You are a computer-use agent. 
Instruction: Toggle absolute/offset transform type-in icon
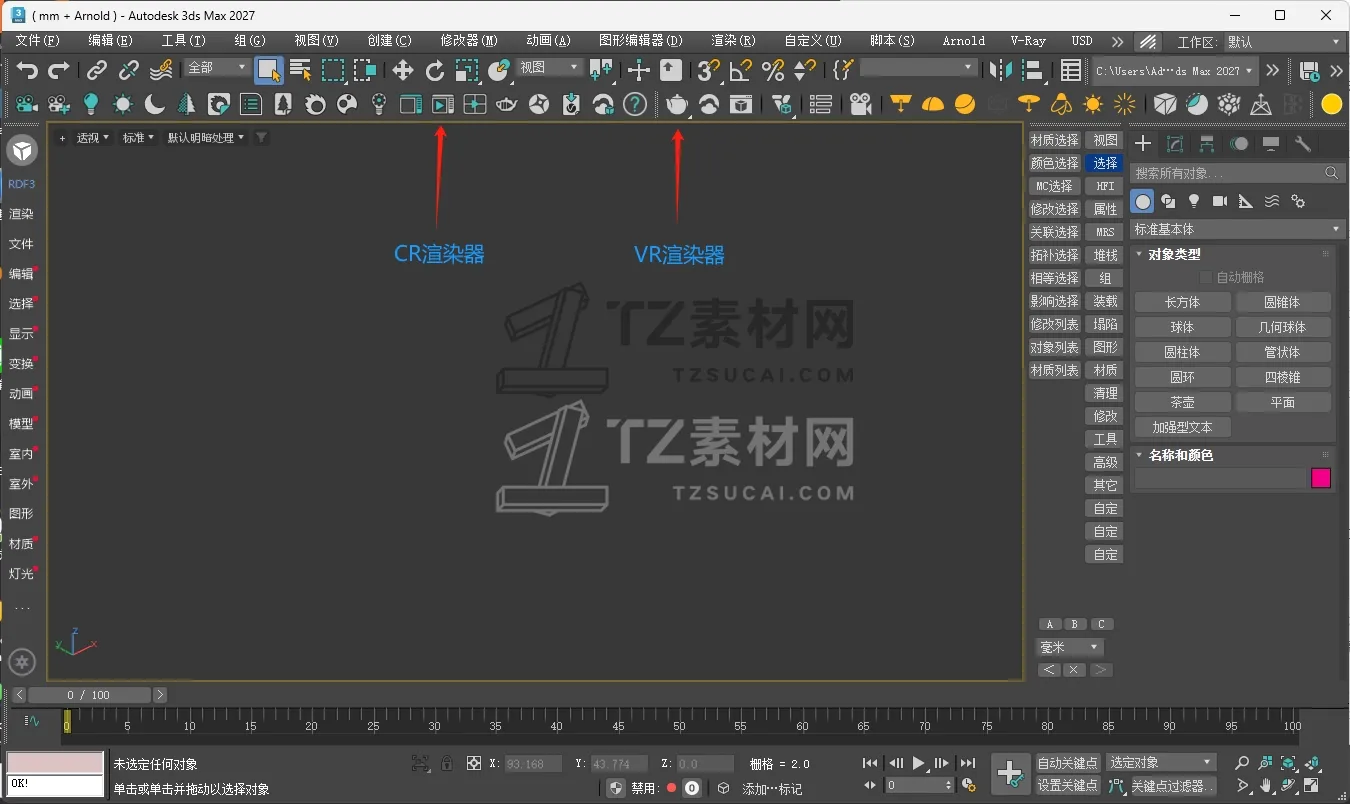tap(474, 763)
